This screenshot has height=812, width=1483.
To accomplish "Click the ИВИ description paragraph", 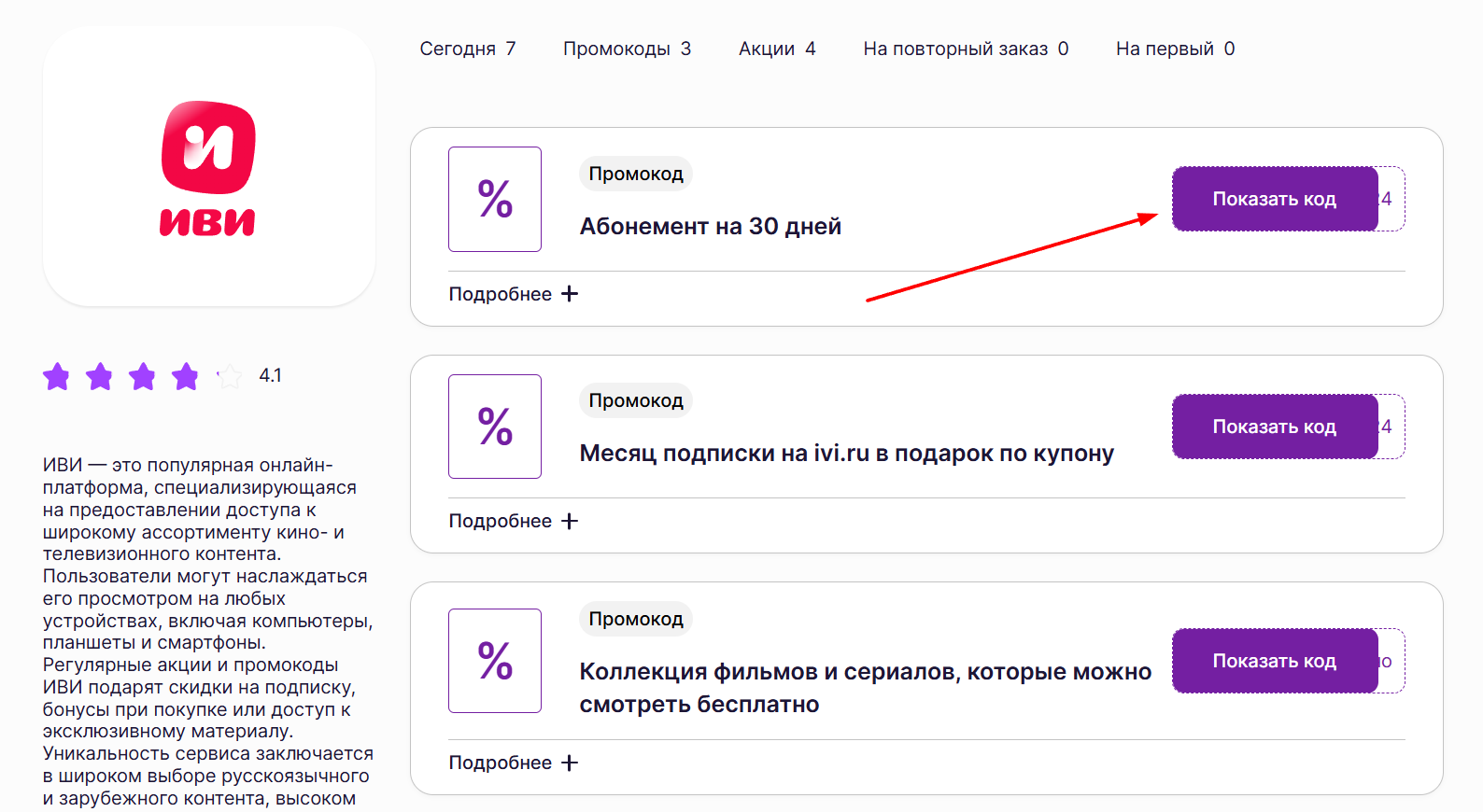I will click(208, 632).
